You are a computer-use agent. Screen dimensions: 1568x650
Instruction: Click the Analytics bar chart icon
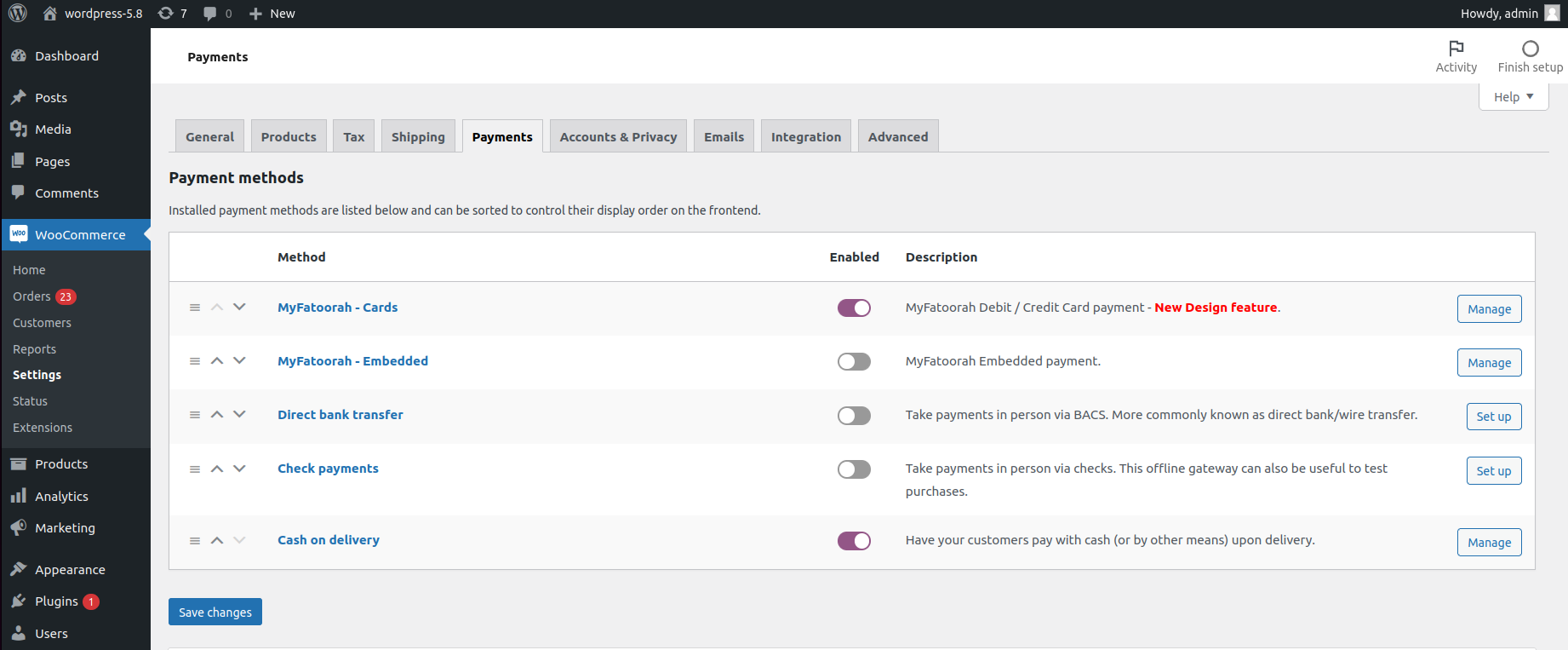click(19, 496)
